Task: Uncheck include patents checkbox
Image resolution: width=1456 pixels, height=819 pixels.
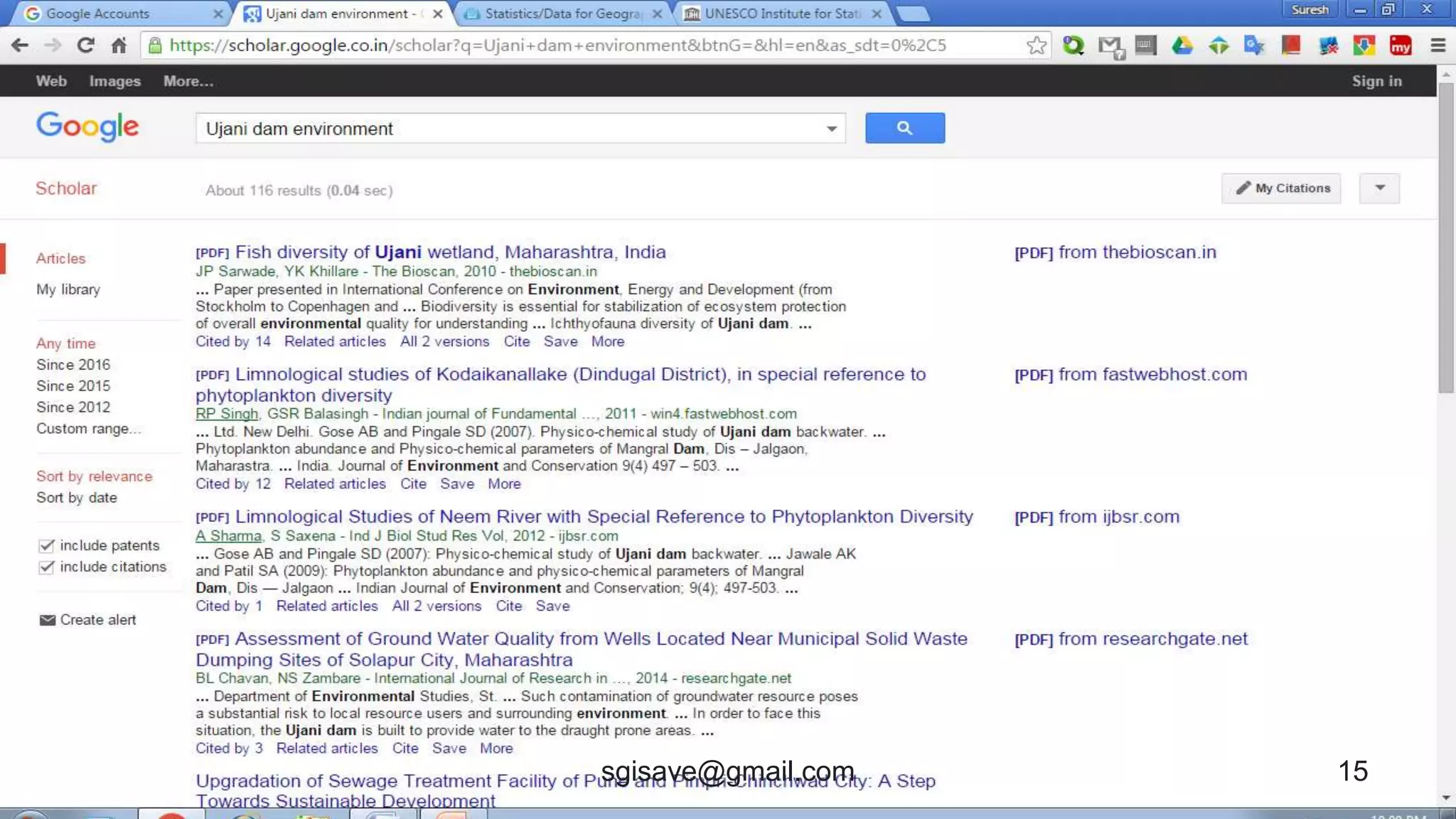Action: (46, 545)
